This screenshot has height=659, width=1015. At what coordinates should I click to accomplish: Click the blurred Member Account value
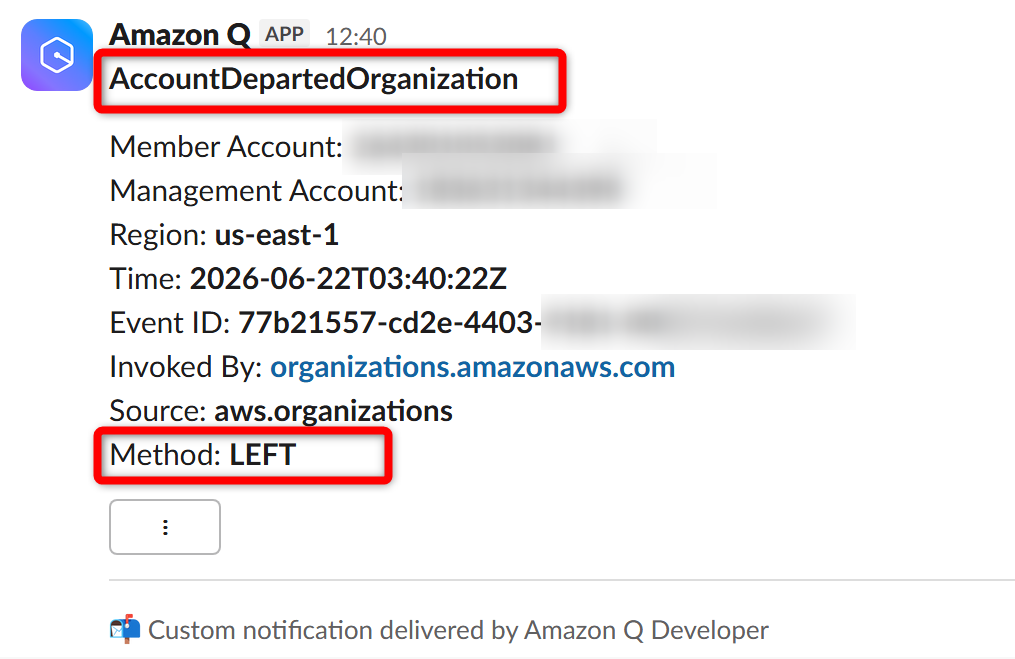pyautogui.click(x=498, y=146)
